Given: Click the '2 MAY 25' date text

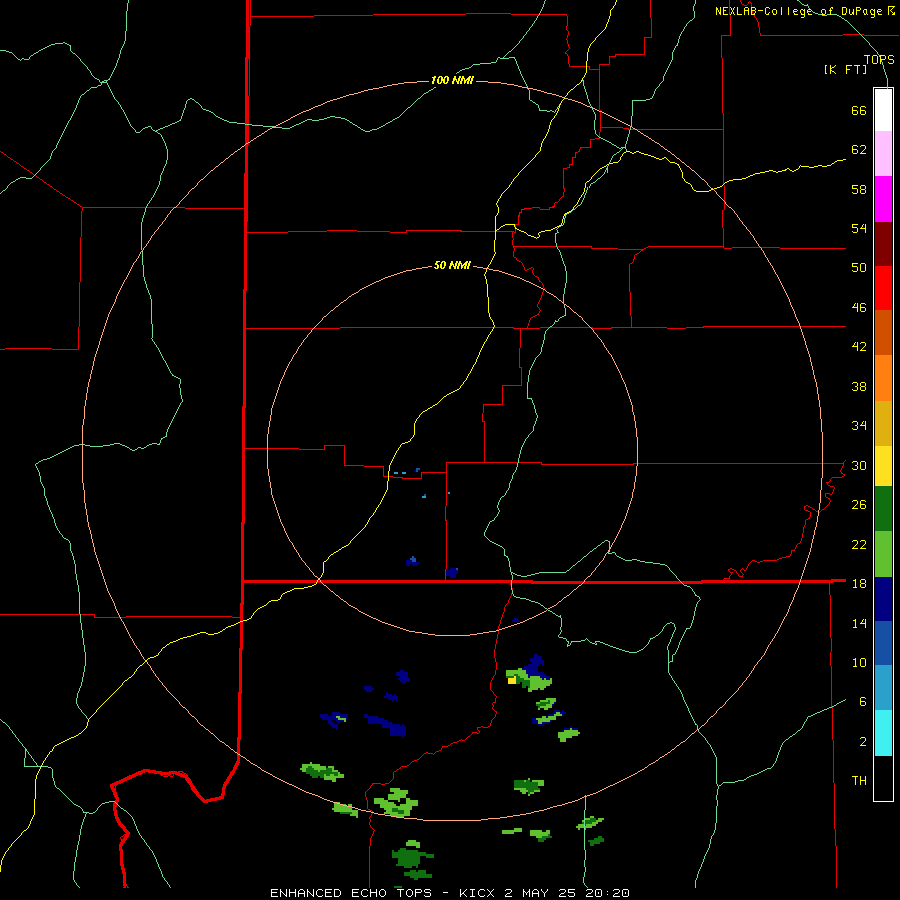Looking at the screenshot, I should pos(543,893).
